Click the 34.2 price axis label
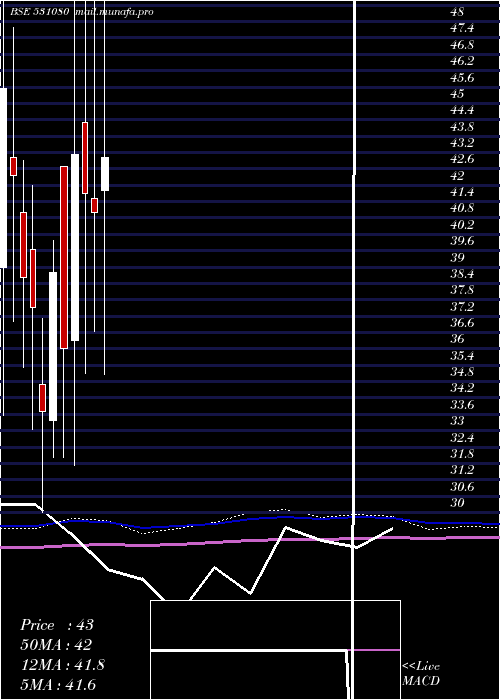Screen dimensions: 500x700 [462, 388]
